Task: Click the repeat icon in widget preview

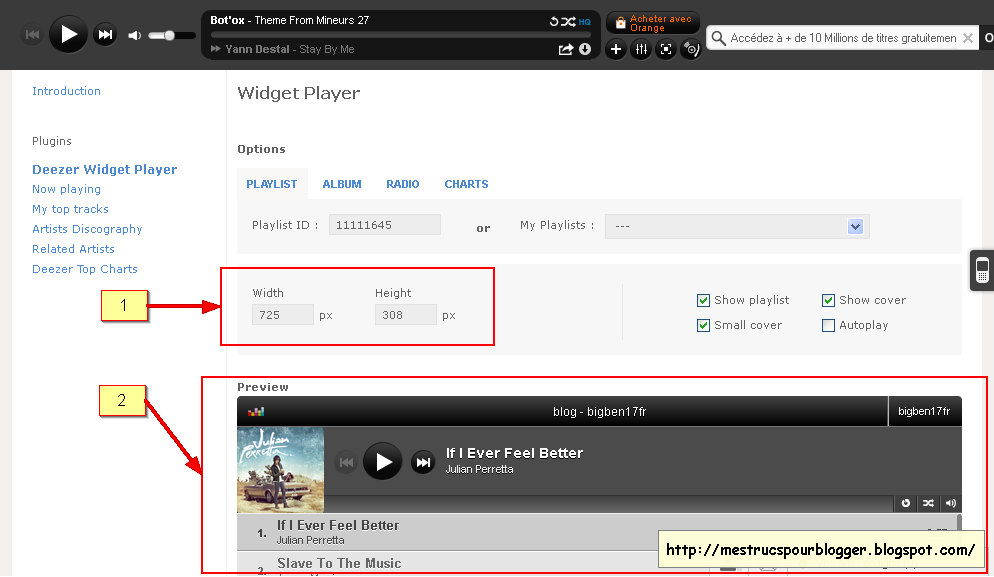Action: pos(906,503)
